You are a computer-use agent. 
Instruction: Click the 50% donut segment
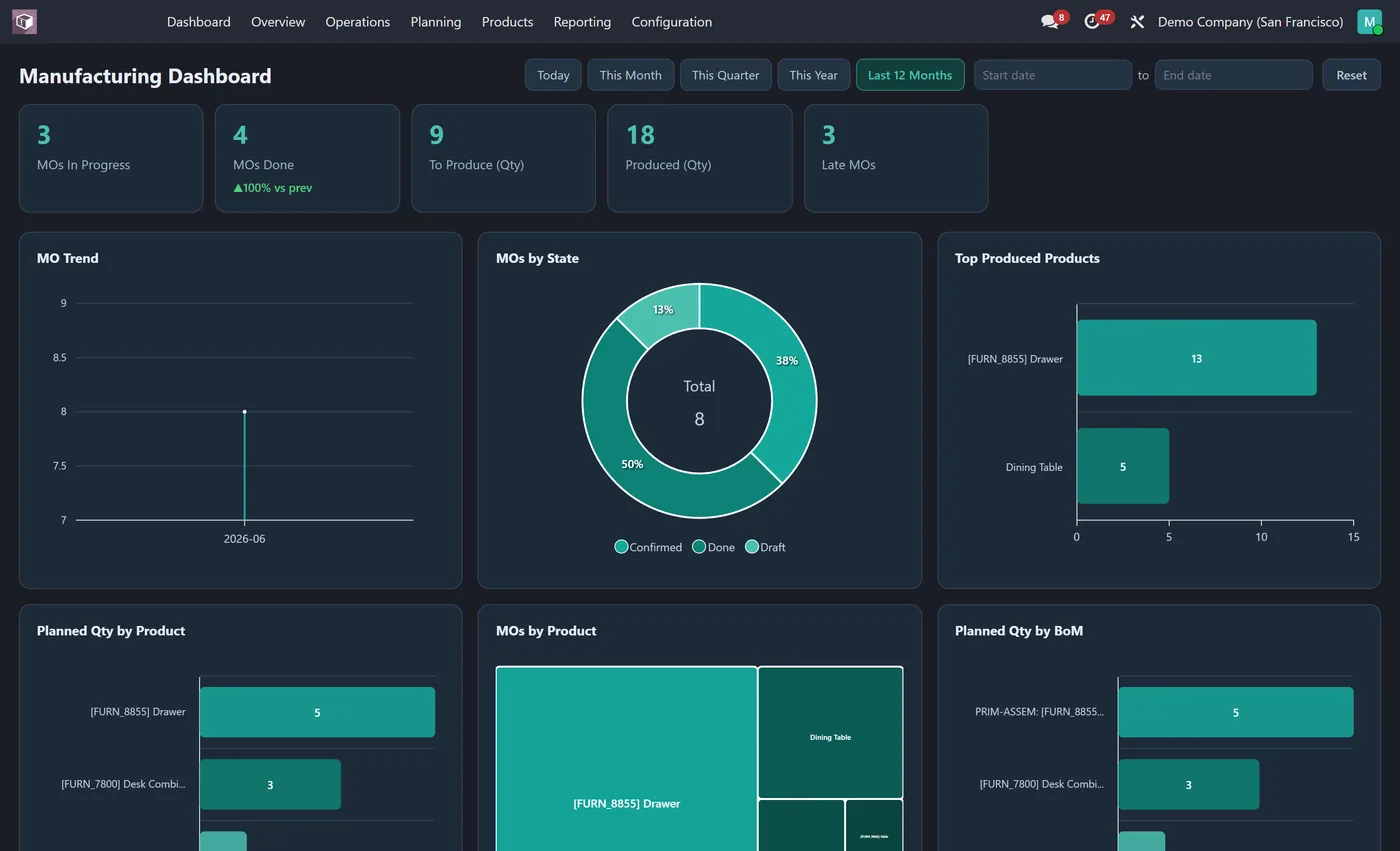pos(632,464)
